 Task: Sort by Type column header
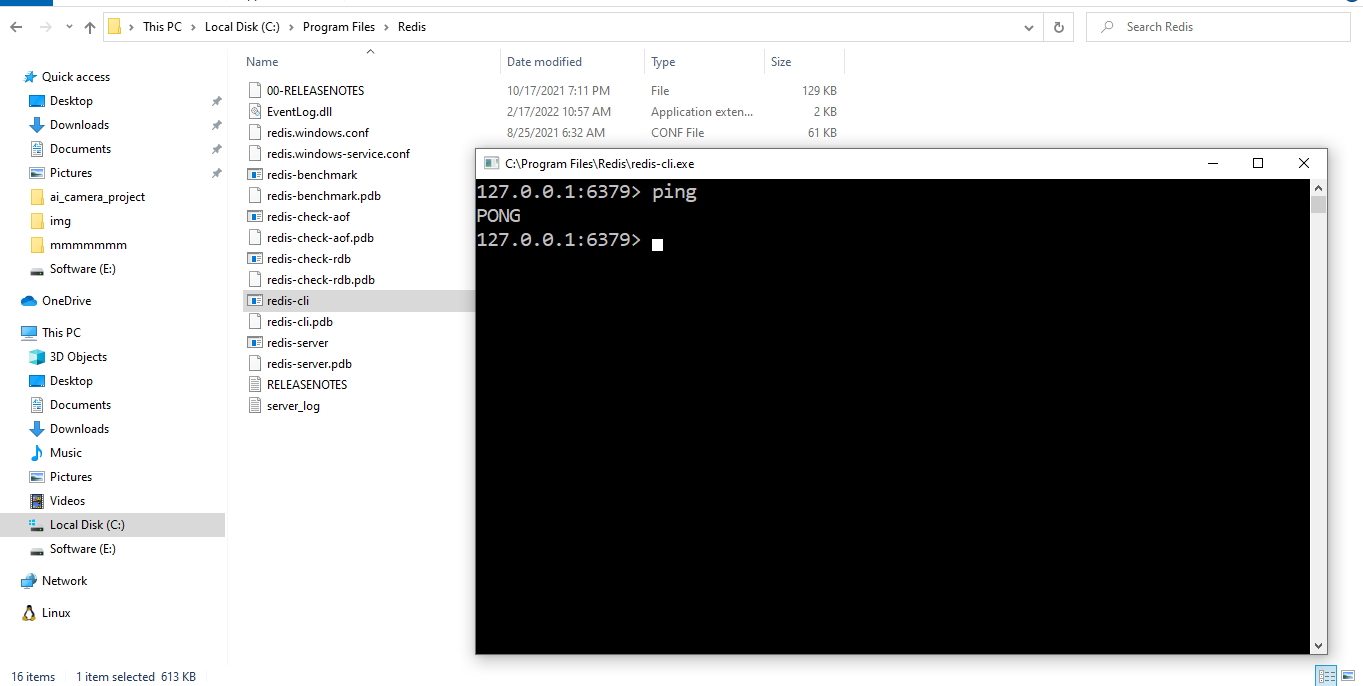coord(663,62)
